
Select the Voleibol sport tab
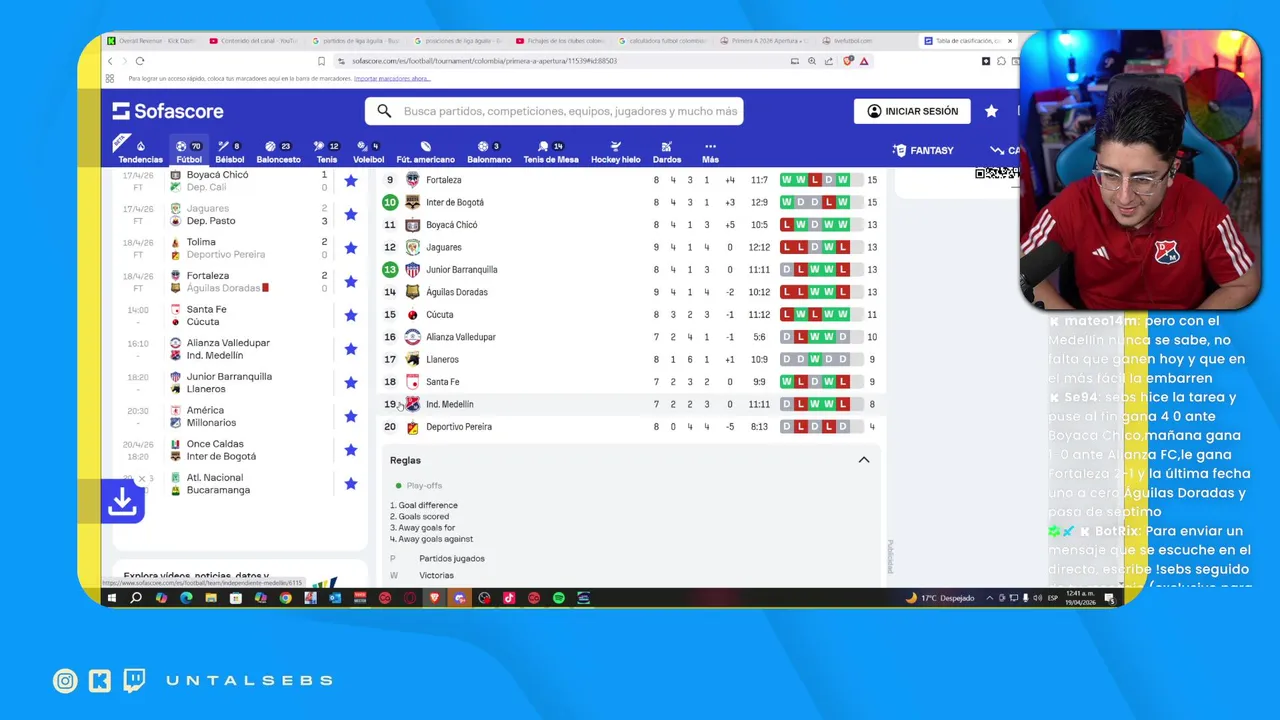pos(368,152)
